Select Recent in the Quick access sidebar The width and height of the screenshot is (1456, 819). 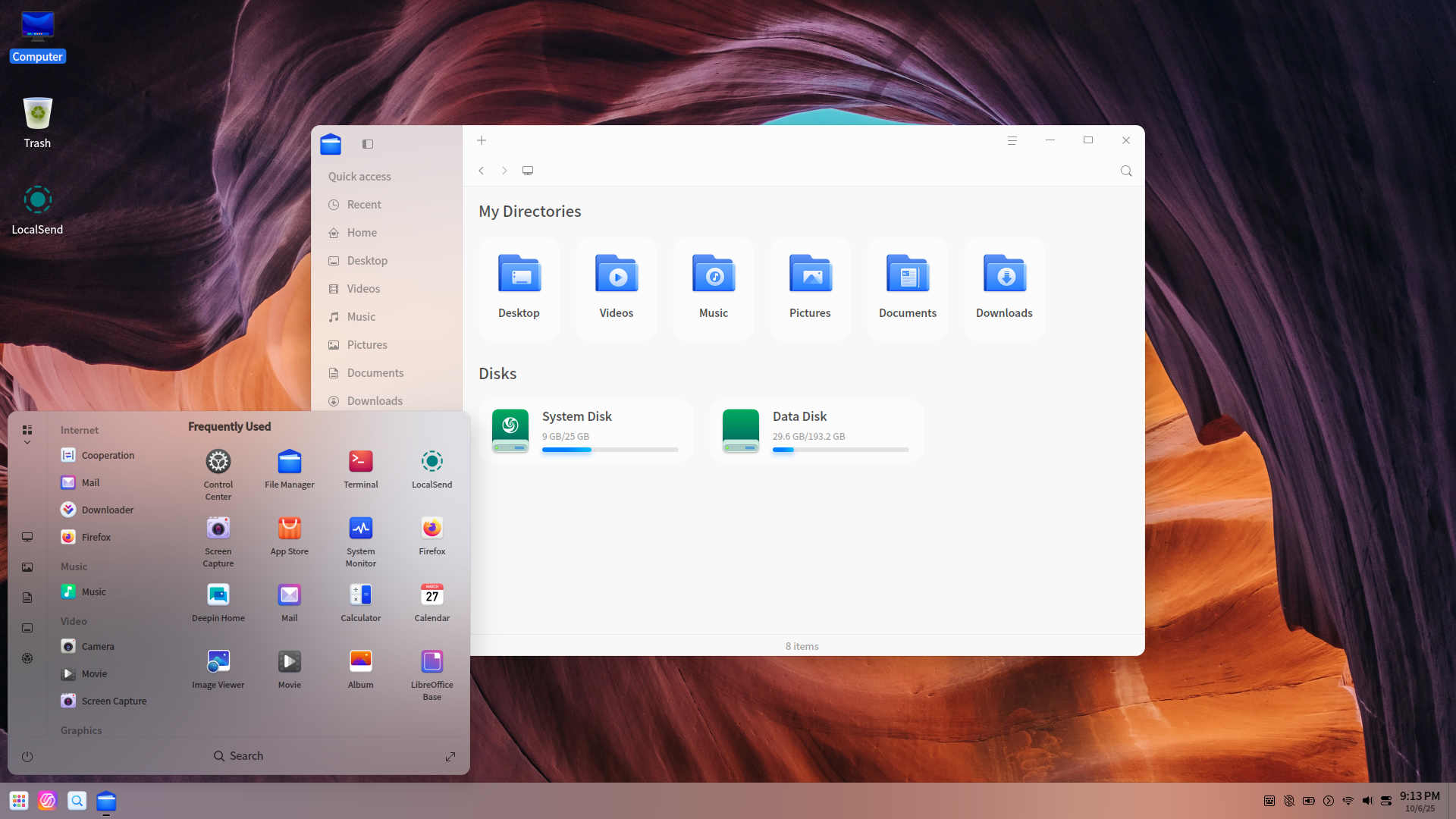point(364,205)
